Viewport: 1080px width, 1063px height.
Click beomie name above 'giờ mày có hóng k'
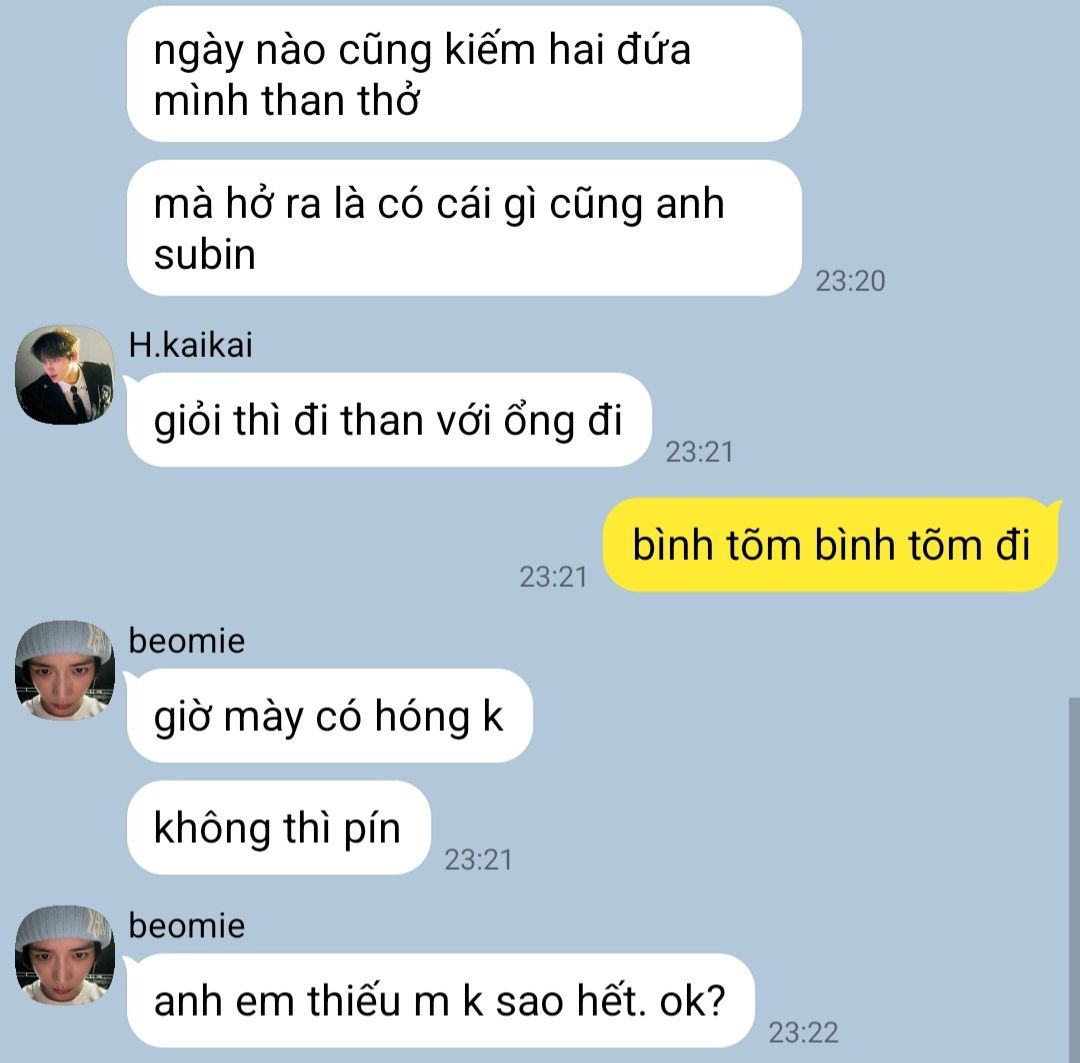(x=187, y=641)
